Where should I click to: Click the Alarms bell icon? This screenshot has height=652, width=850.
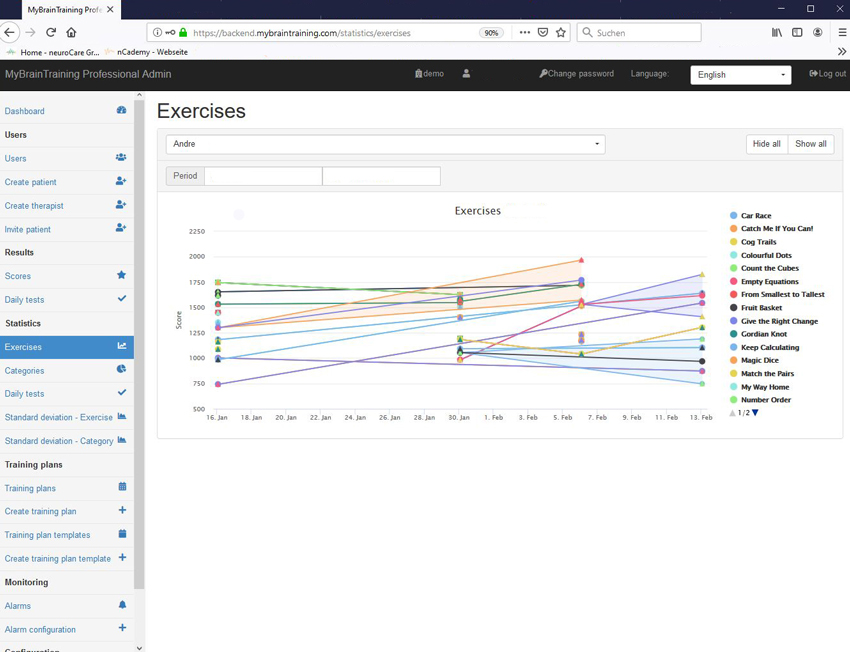122,605
